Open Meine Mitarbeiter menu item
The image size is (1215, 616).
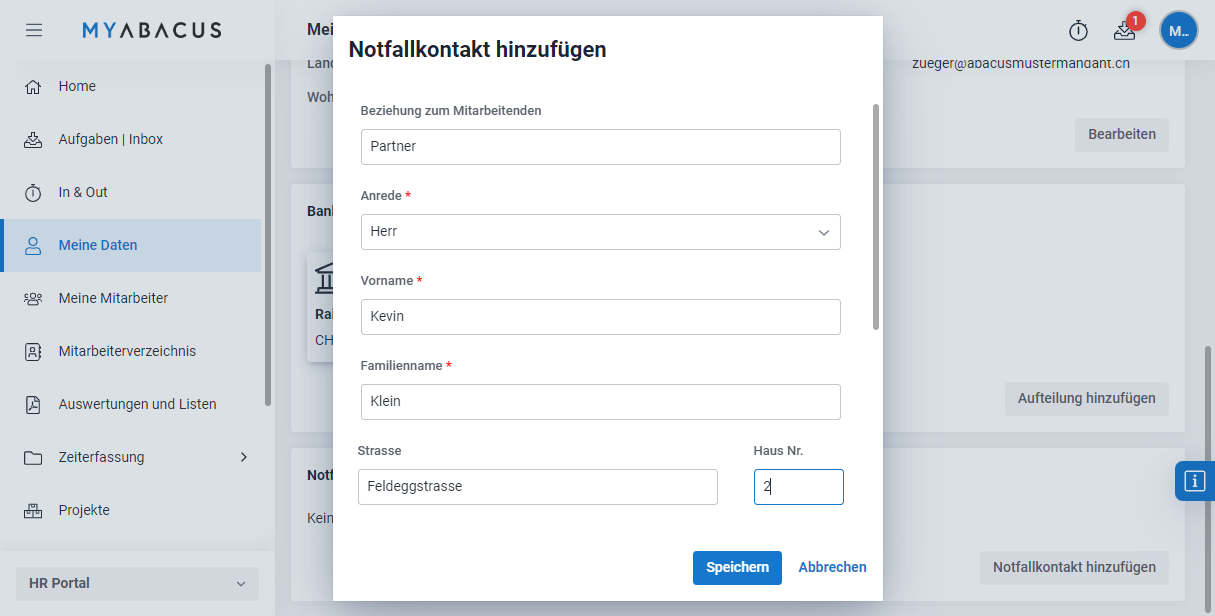[x=132, y=299]
